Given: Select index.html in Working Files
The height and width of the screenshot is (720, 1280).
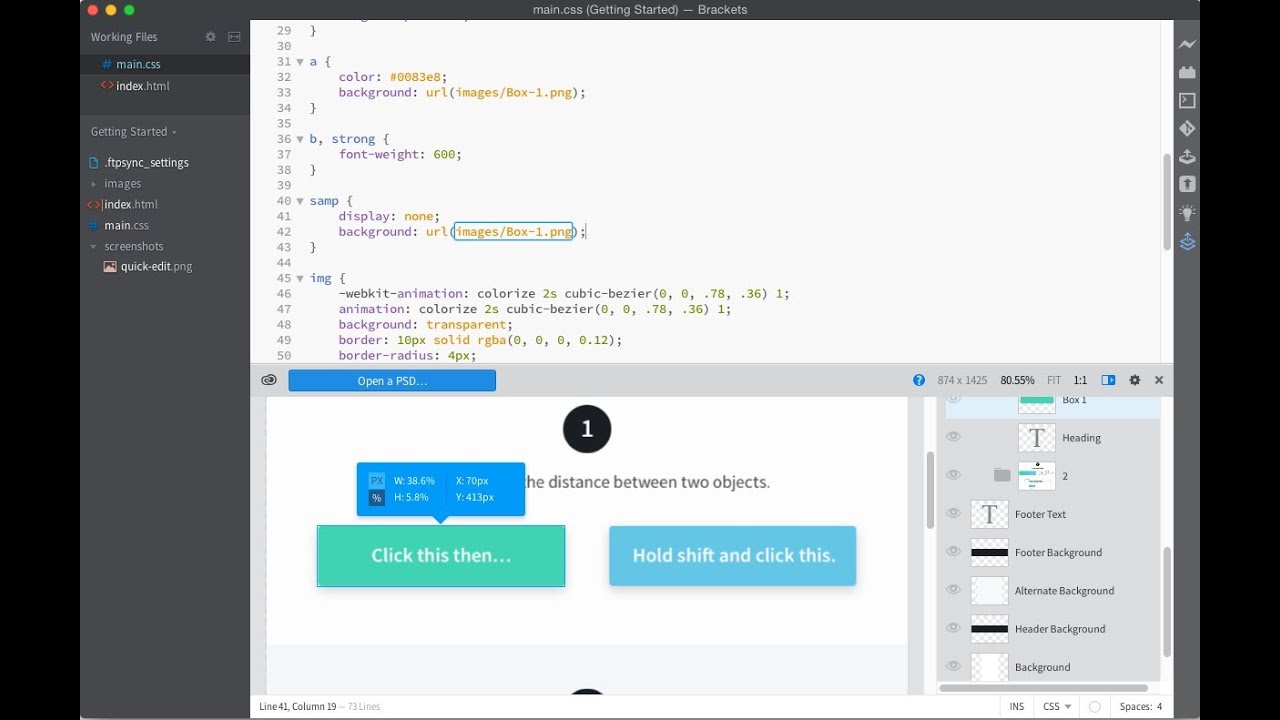Looking at the screenshot, I should (143, 86).
